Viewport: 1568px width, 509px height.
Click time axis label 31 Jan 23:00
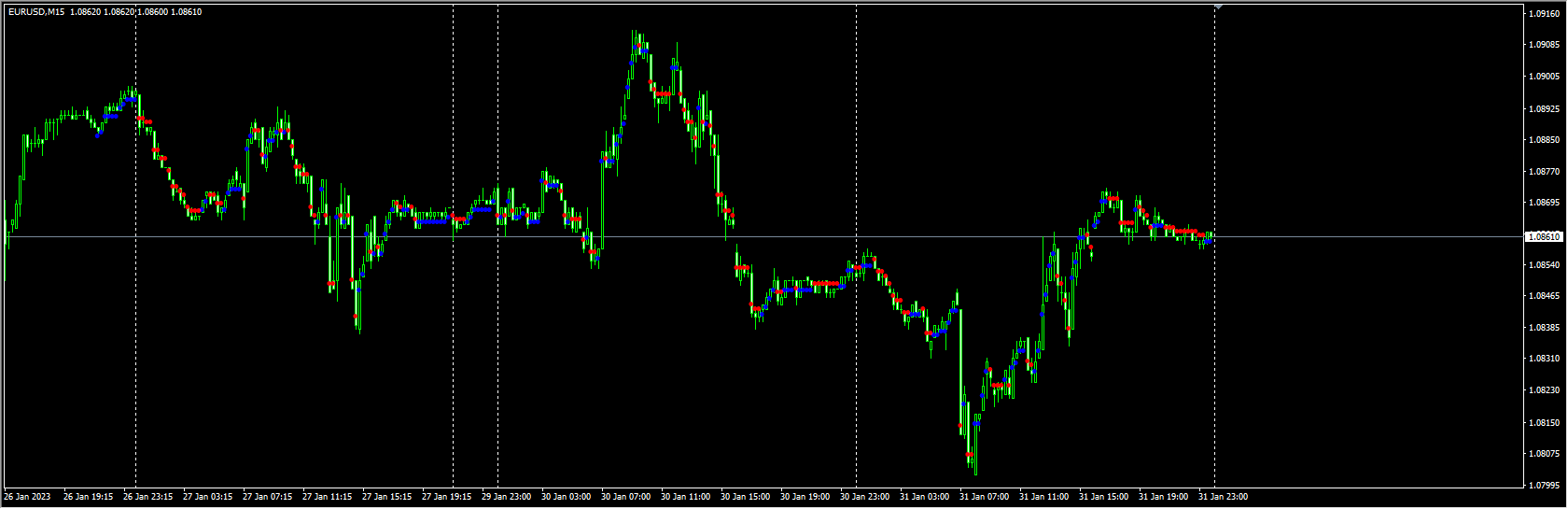pos(1223,497)
